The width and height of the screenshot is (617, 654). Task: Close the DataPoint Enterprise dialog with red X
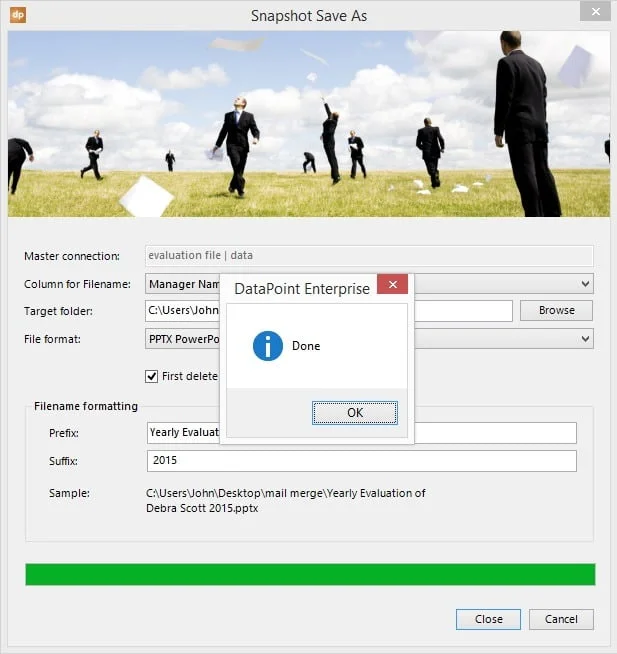[x=392, y=287]
